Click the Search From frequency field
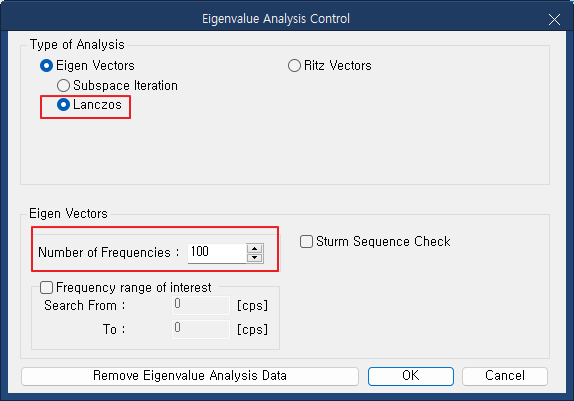Viewport: 574px width, 401px height. (x=201, y=305)
